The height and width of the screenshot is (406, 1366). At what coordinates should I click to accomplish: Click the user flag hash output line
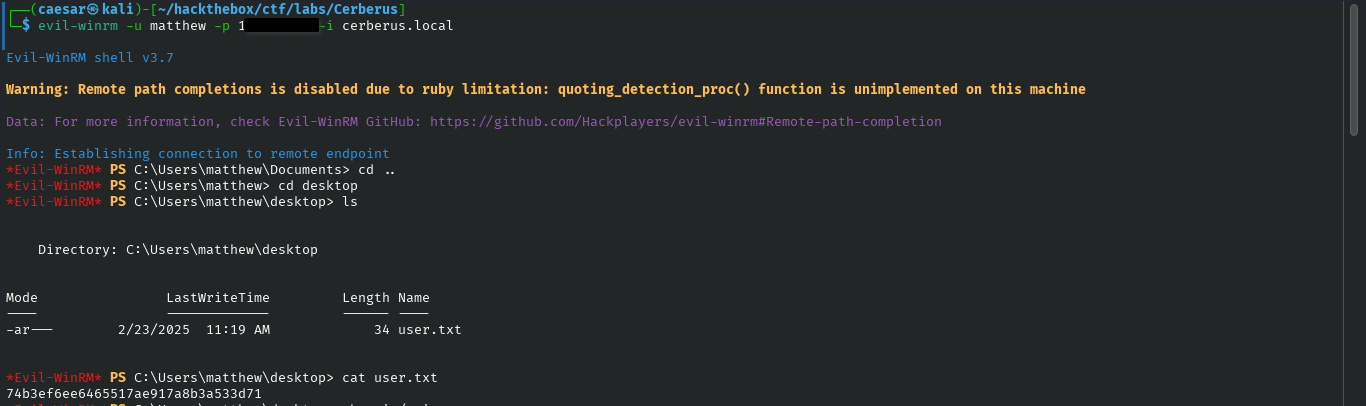(x=134, y=394)
